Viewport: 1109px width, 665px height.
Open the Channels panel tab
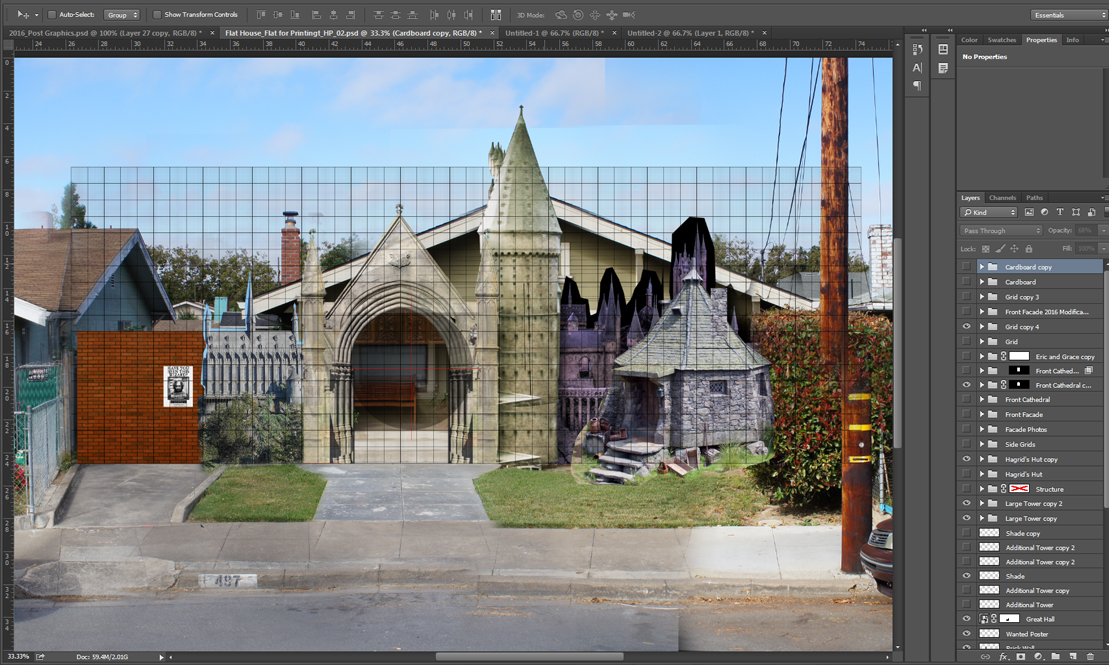click(1002, 198)
